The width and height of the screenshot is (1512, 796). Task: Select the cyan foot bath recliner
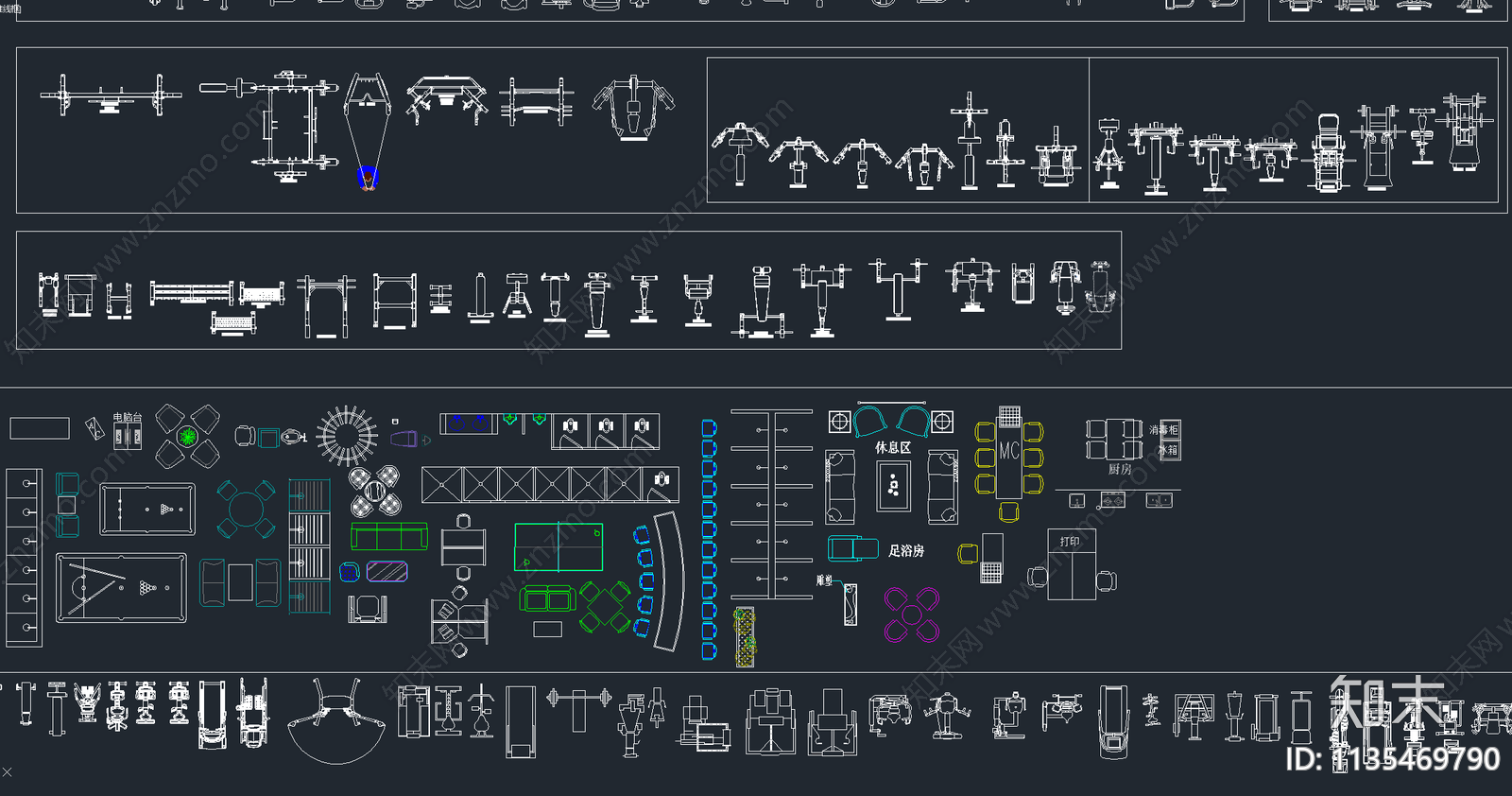pos(853,547)
